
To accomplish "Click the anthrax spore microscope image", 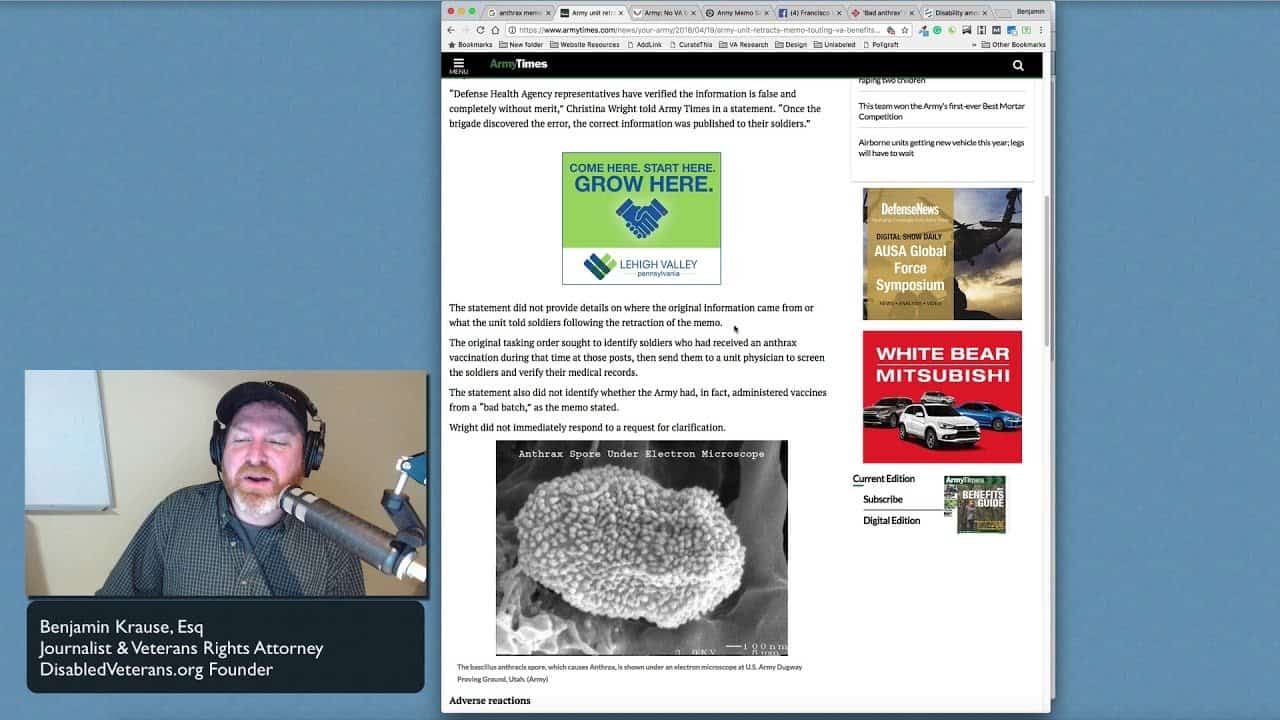I will [x=641, y=547].
